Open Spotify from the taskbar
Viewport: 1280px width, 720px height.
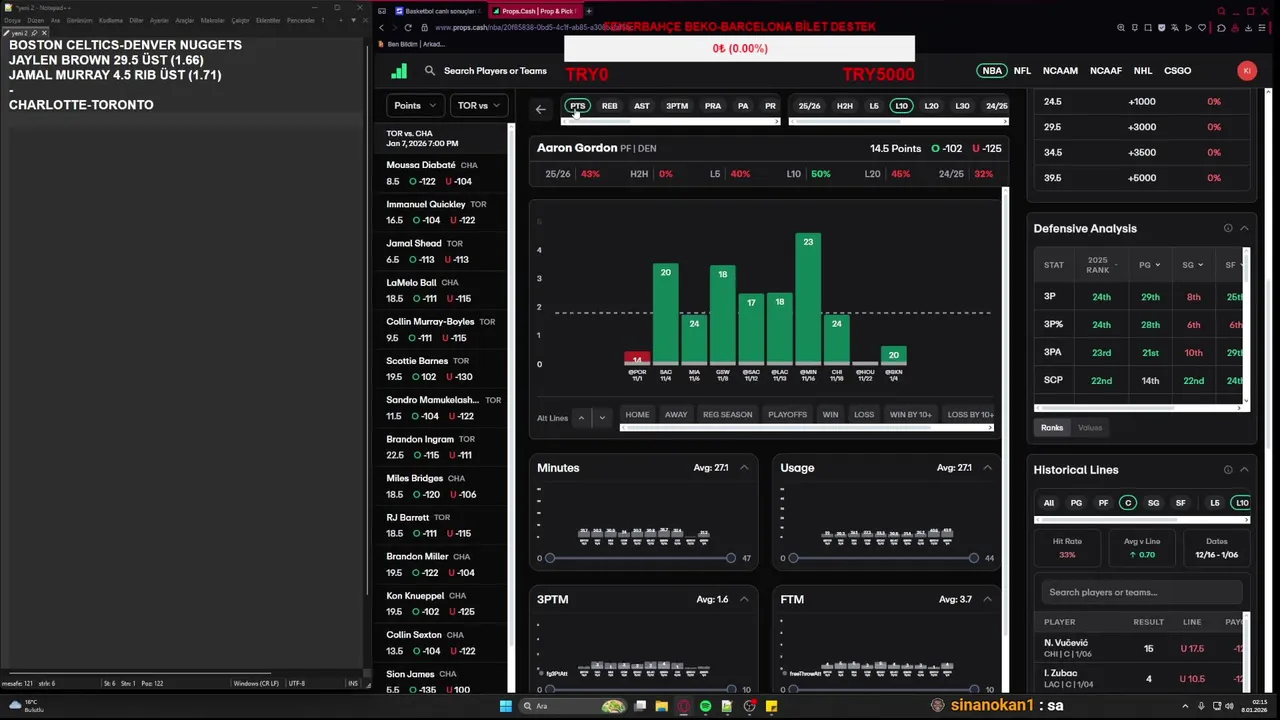[x=706, y=706]
